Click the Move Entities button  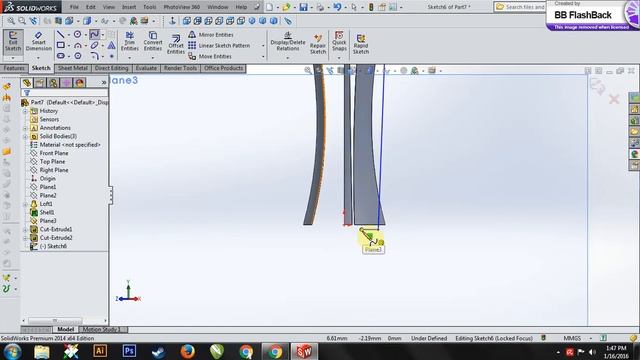(210, 56)
